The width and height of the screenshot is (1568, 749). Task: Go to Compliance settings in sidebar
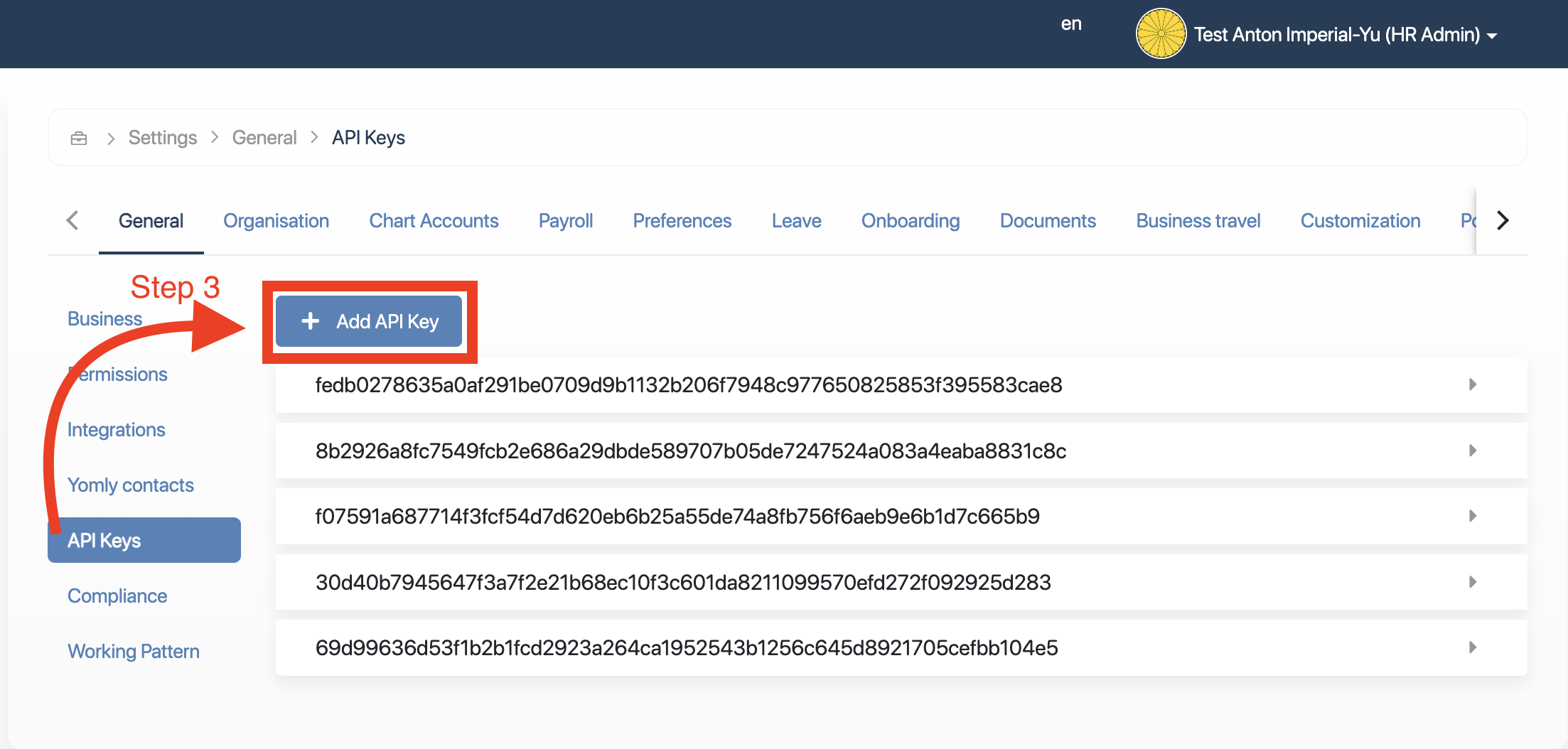(x=117, y=596)
